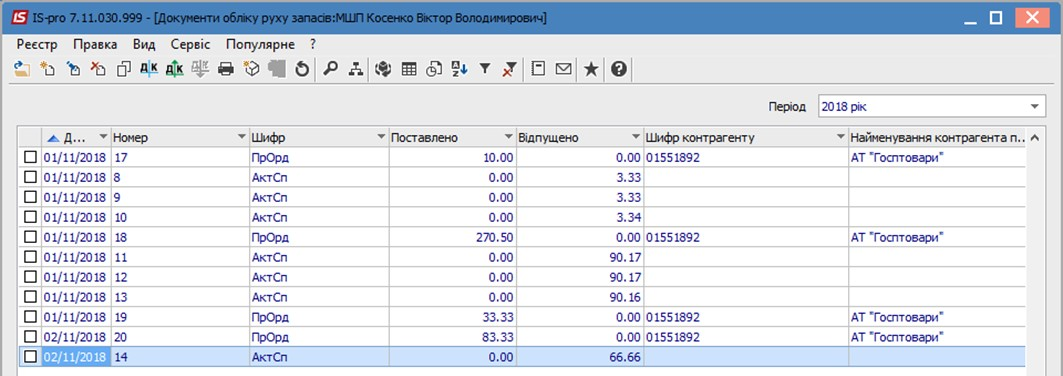Click the green ДК post icon
Viewport: 1063px width, 376px height.
[174, 69]
